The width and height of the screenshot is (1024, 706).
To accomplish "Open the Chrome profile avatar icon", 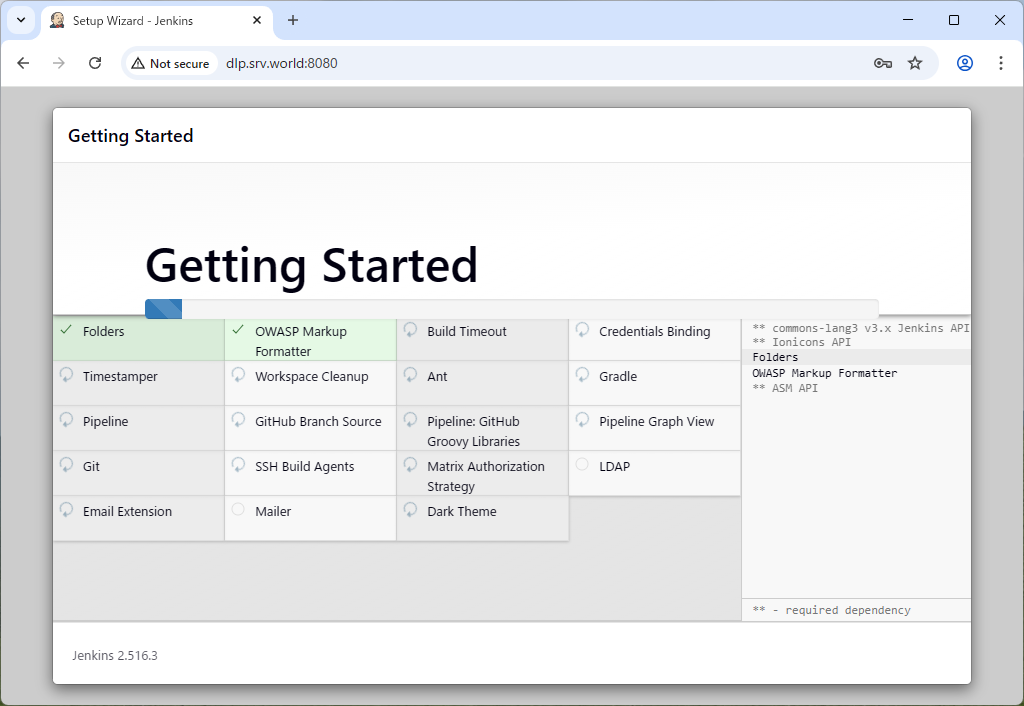I will click(965, 63).
